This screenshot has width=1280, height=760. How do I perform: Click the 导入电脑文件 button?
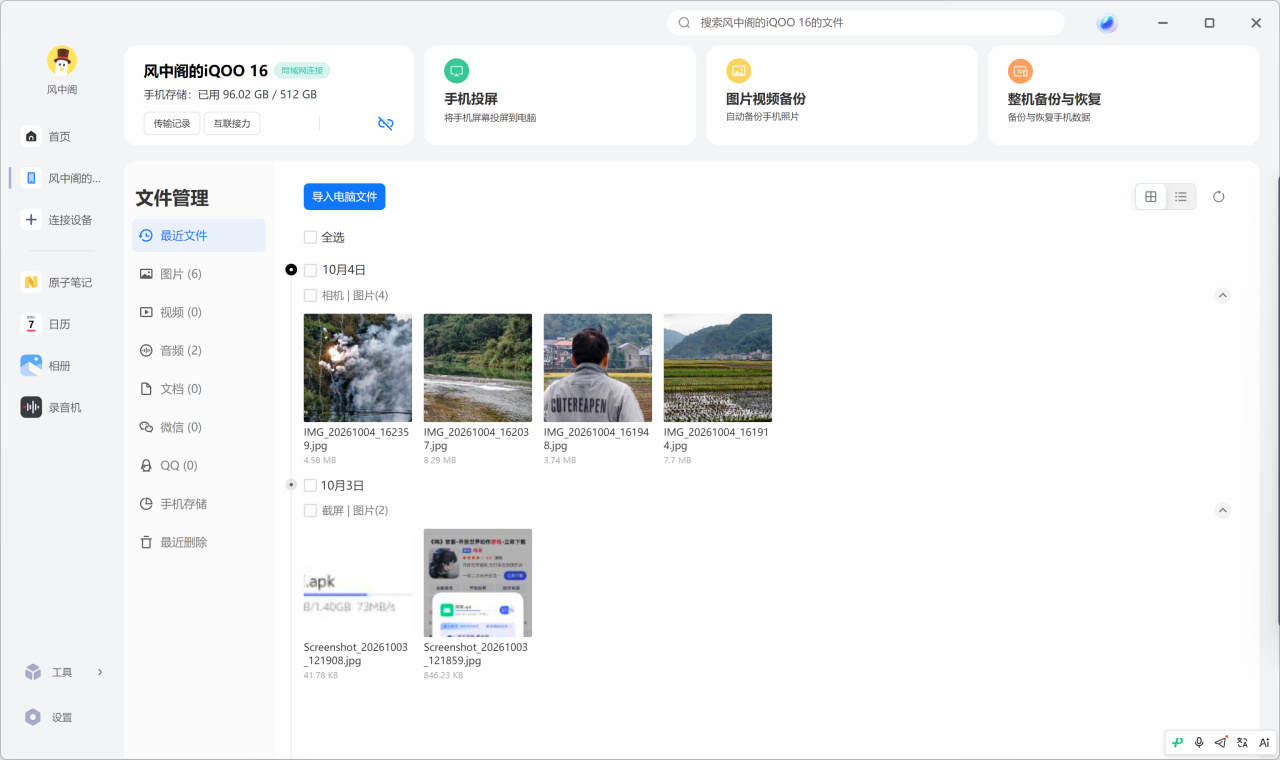coord(344,197)
